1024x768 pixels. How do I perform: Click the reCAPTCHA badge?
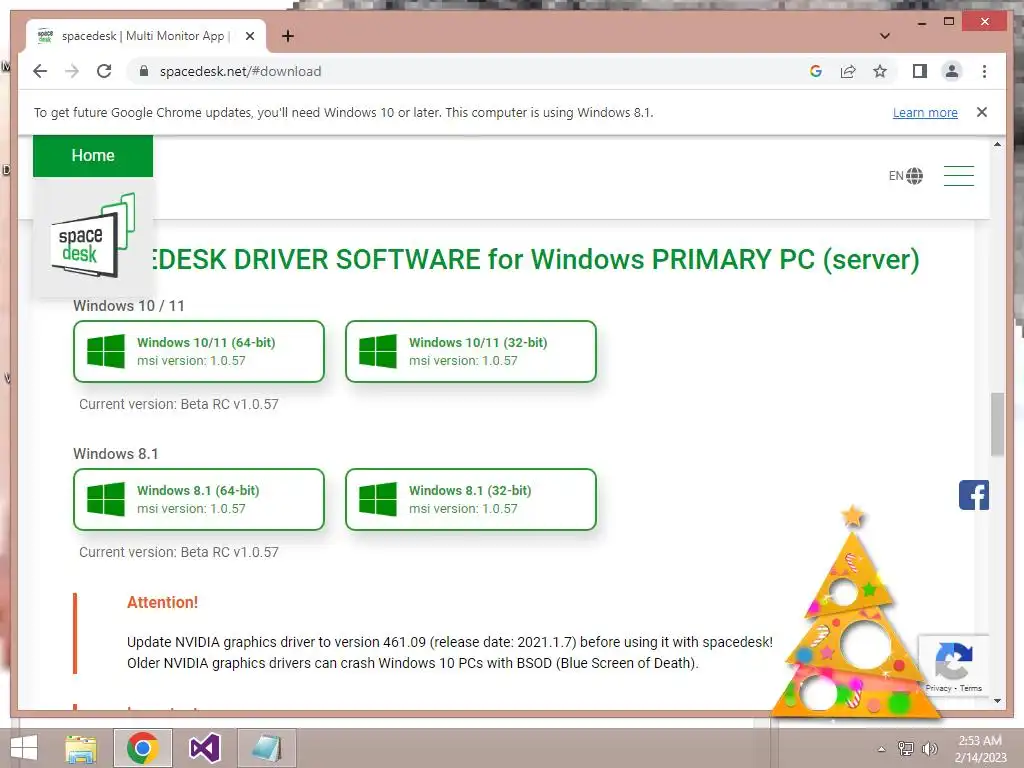click(953, 664)
